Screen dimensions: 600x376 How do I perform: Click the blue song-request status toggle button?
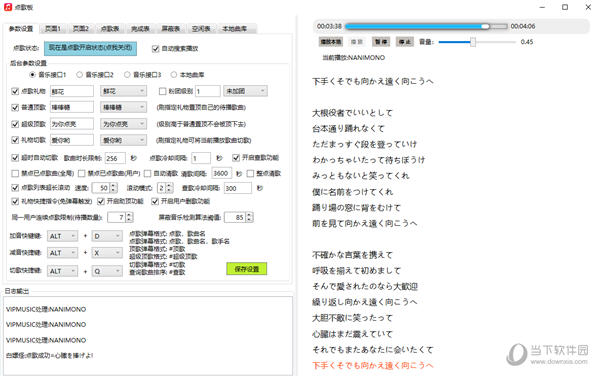(x=90, y=48)
